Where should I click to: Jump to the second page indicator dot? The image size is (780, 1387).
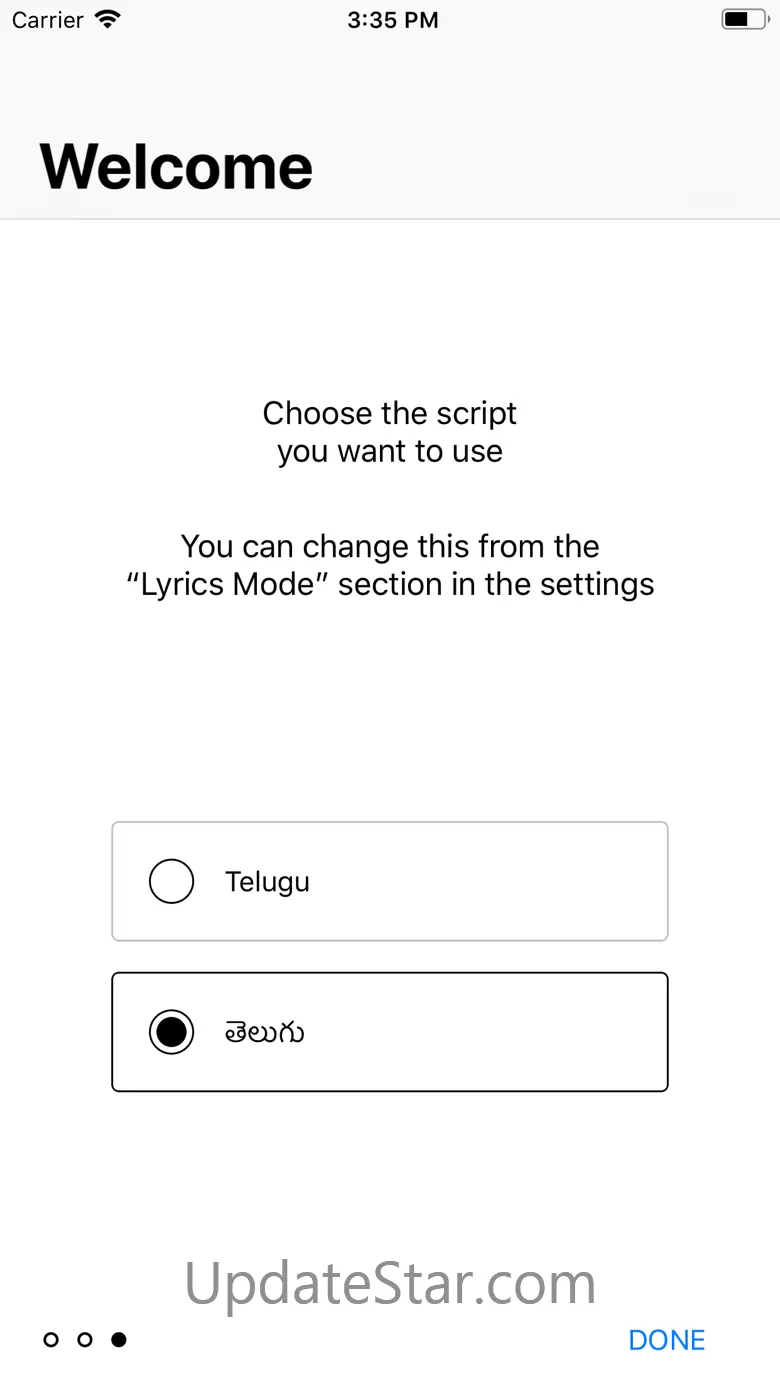click(x=85, y=1340)
